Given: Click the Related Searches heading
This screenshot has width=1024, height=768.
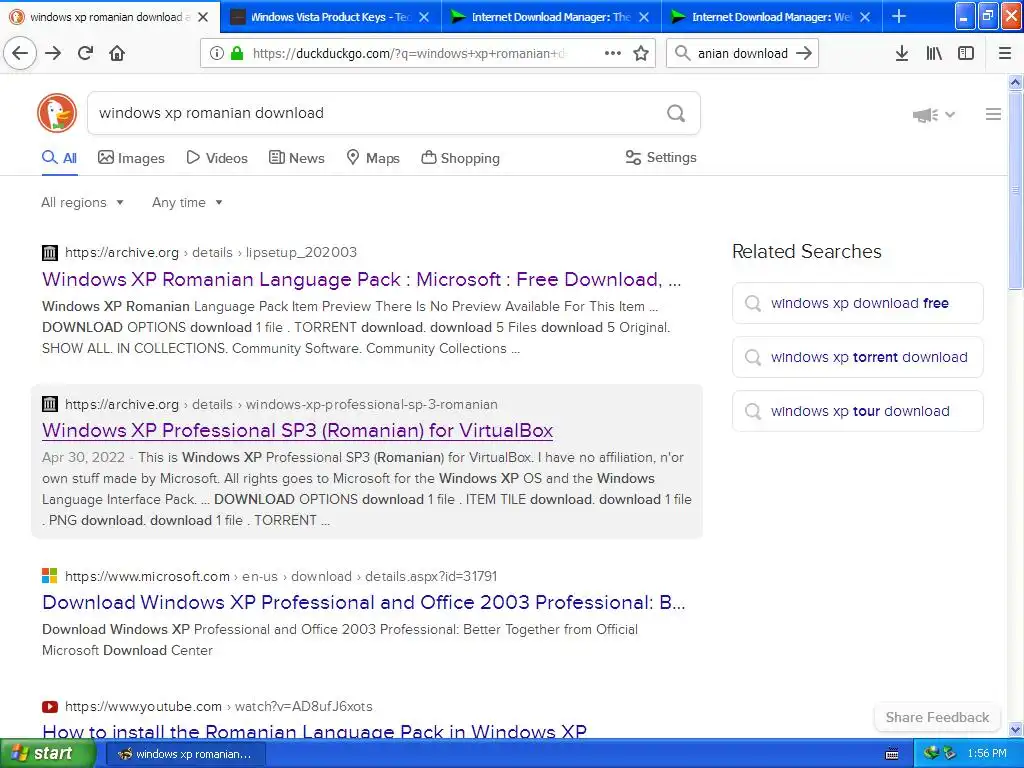Looking at the screenshot, I should point(807,251).
